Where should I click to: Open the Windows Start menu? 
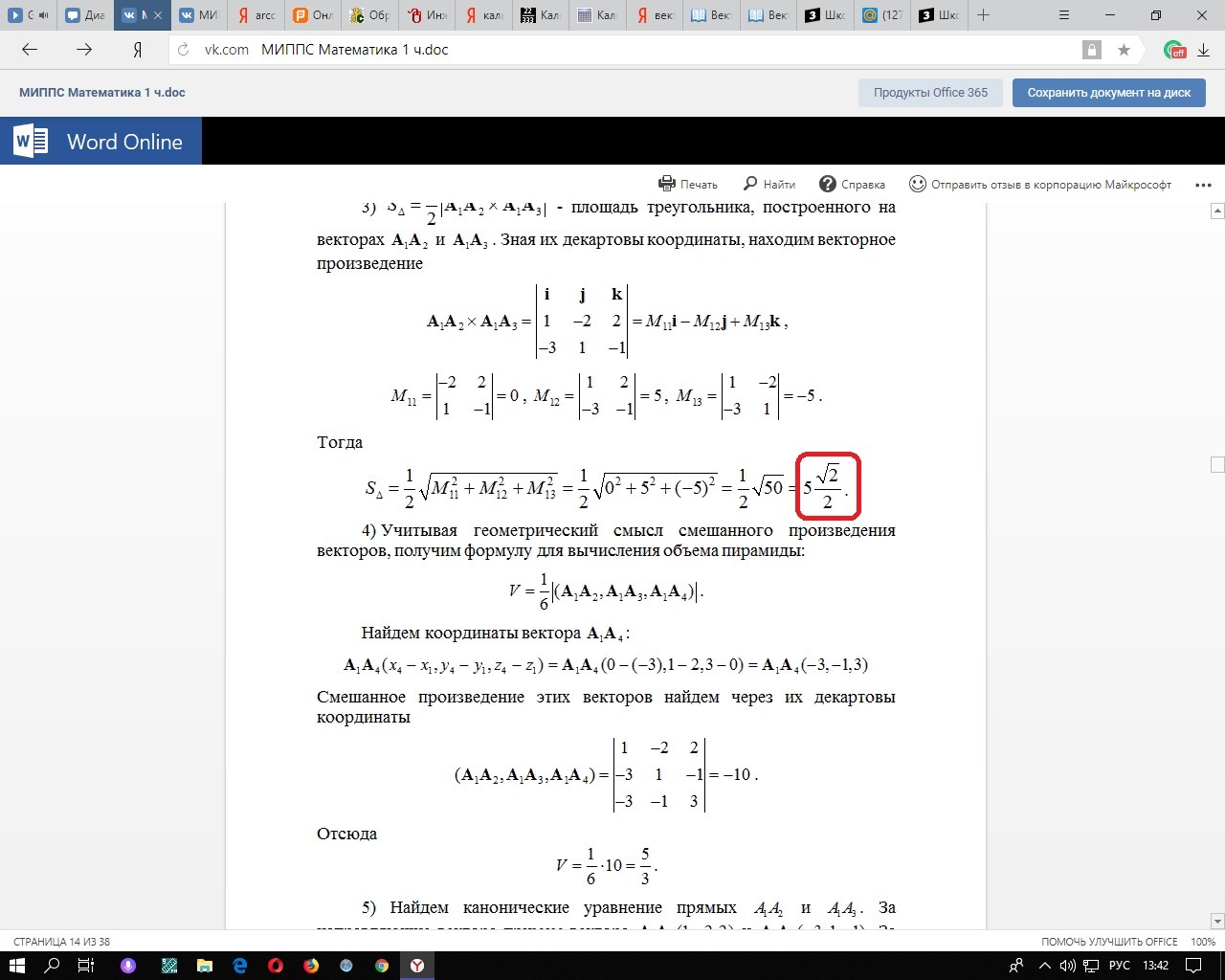click(19, 966)
